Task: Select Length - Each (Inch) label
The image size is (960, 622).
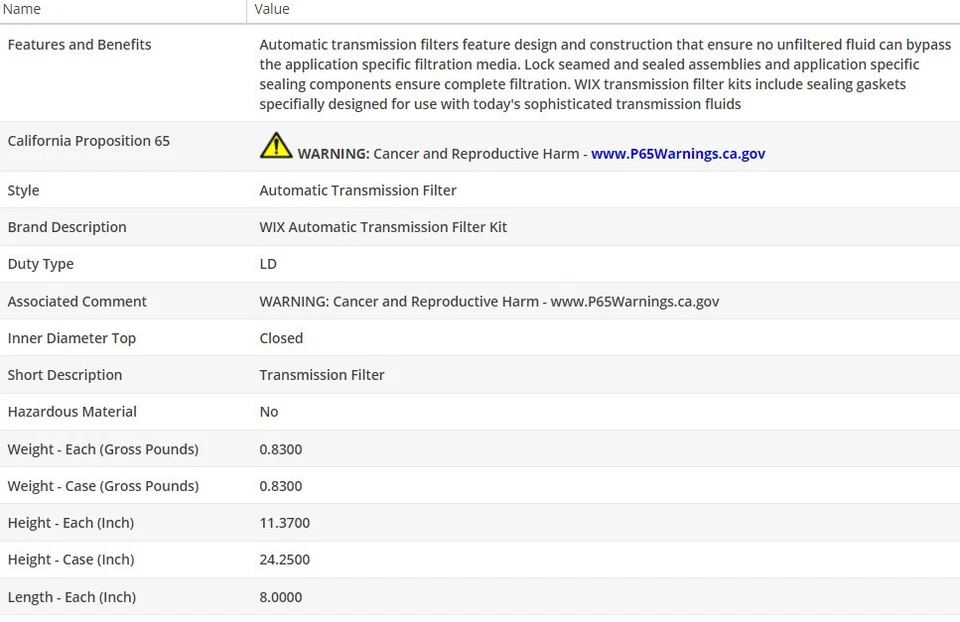Action: [72, 597]
